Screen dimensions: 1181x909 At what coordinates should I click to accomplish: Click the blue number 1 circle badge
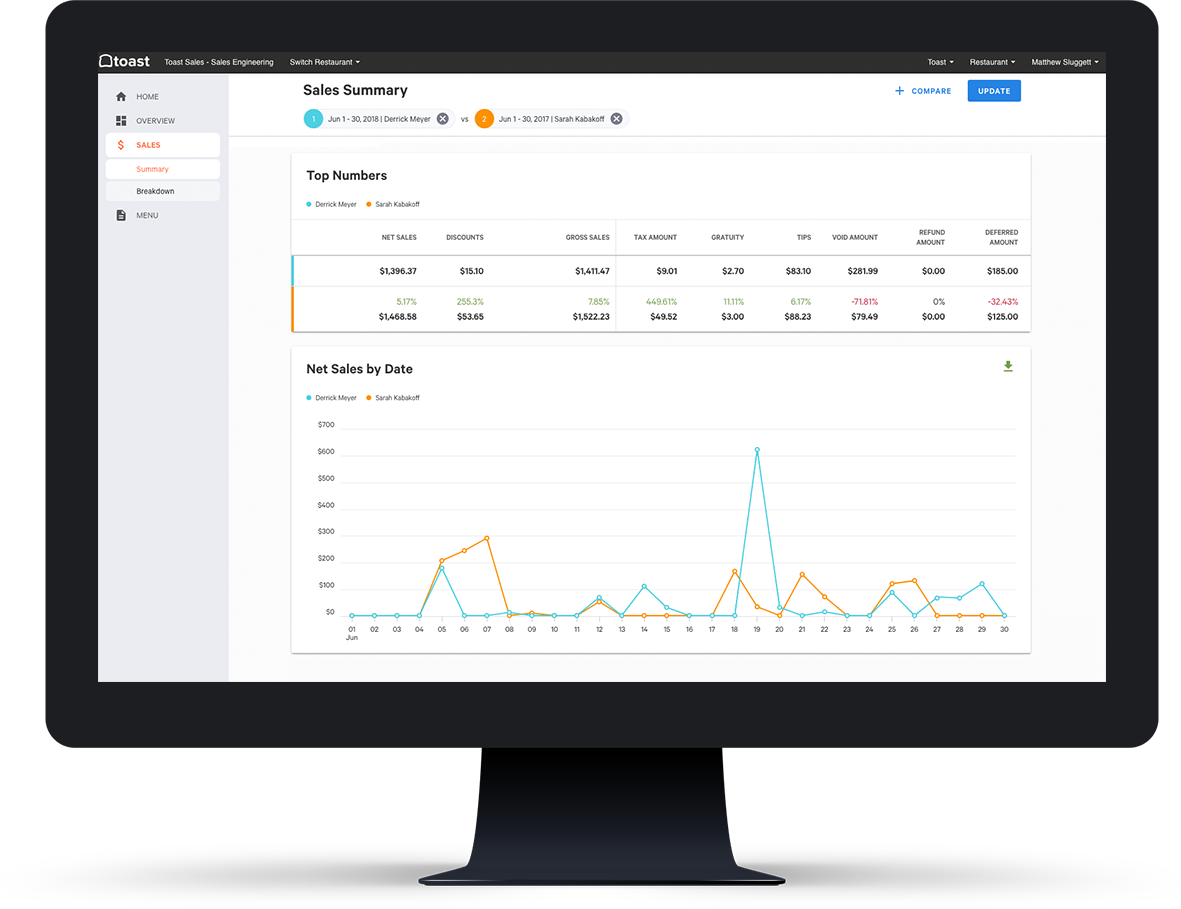click(313, 119)
